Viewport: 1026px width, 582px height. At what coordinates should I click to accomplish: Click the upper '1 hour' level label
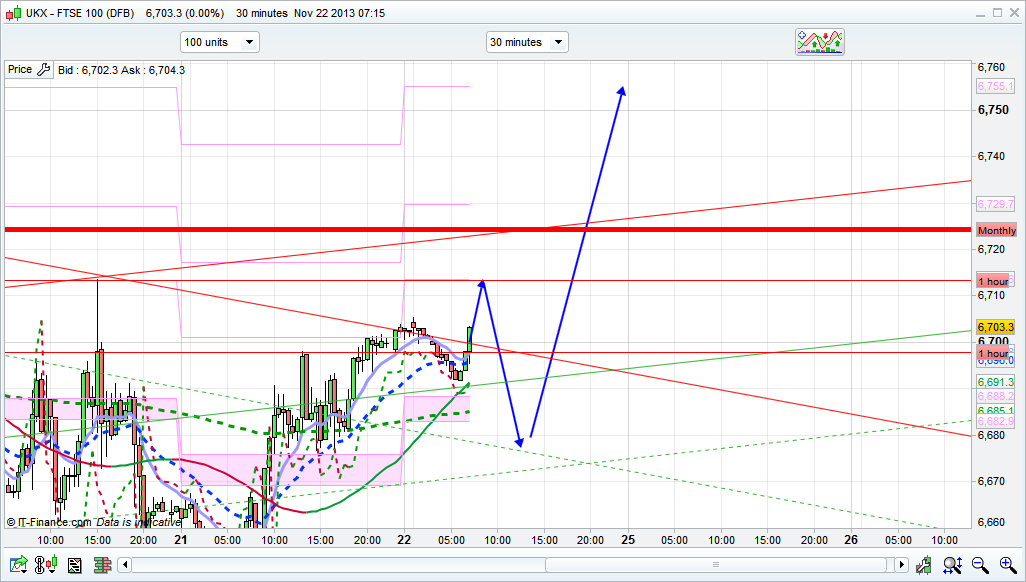click(x=993, y=282)
